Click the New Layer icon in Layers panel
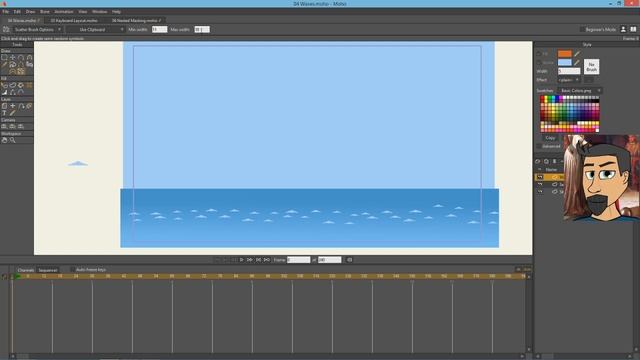The height and width of the screenshot is (360, 640). tap(538, 162)
